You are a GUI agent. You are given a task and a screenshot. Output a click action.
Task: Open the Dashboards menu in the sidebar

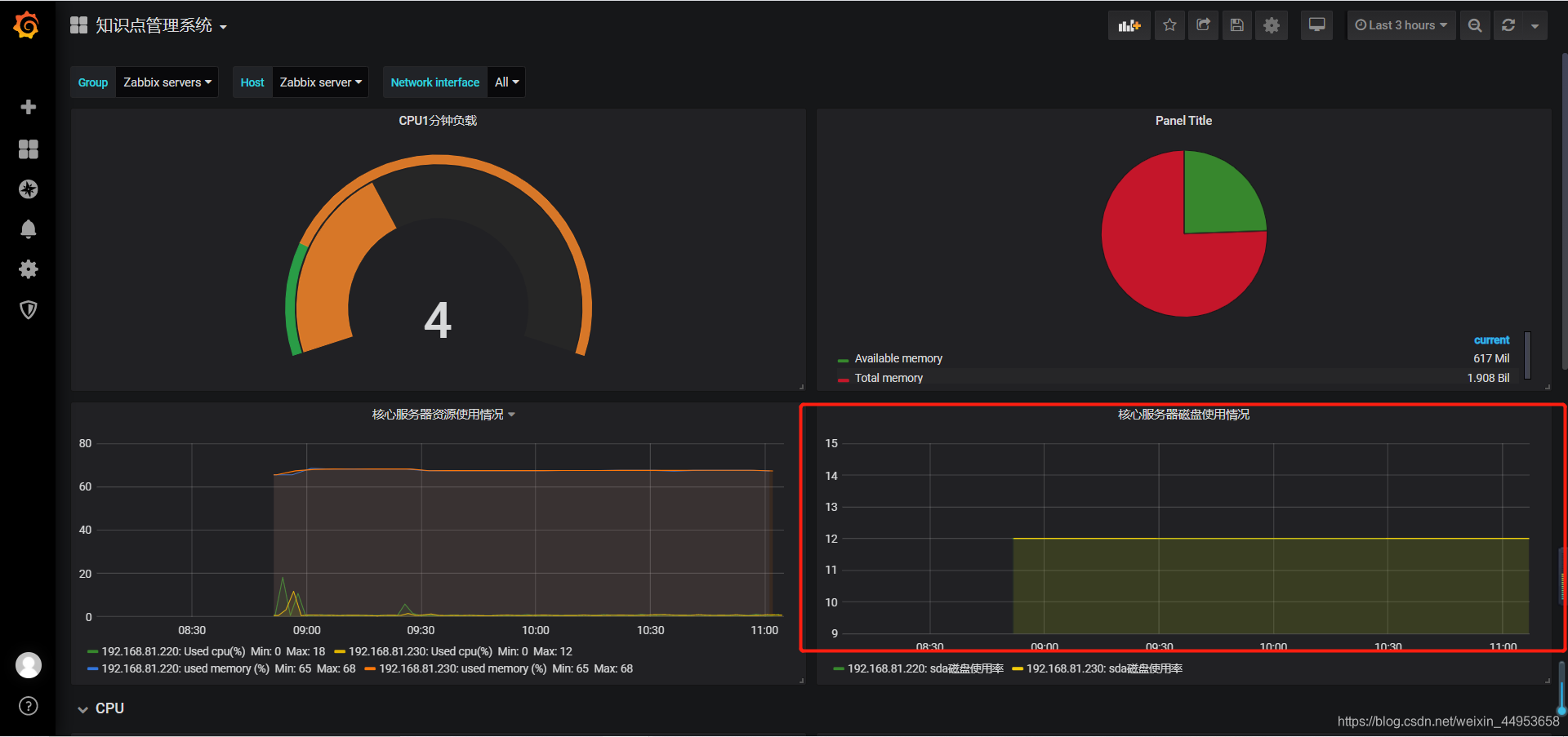(x=29, y=149)
